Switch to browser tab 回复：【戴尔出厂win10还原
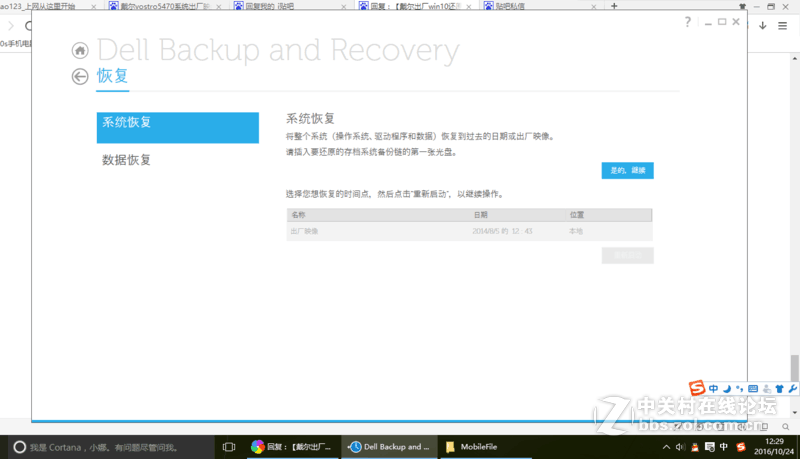 pyautogui.click(x=414, y=6)
